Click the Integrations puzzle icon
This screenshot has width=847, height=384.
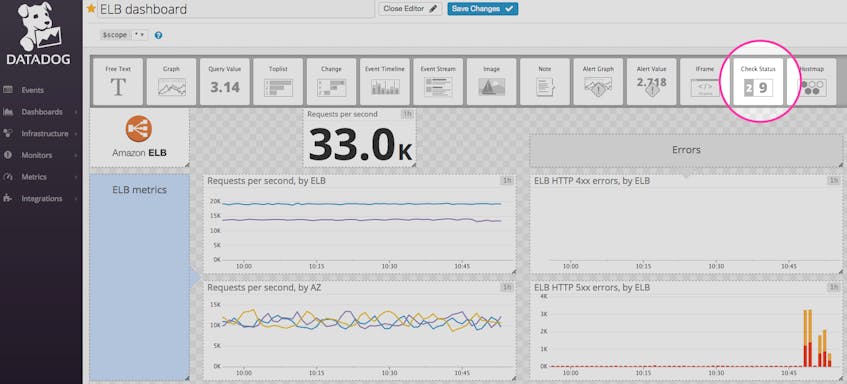(x=8, y=198)
